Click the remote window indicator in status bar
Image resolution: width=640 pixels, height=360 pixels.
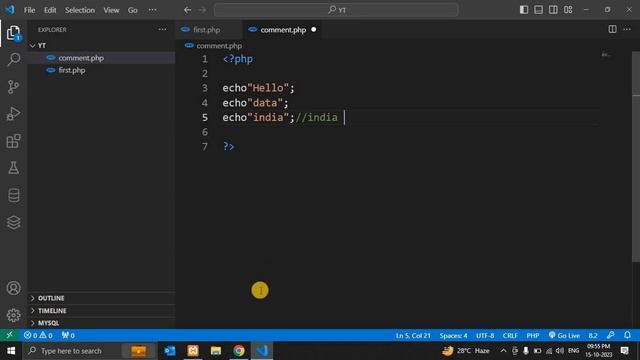pos(9,335)
